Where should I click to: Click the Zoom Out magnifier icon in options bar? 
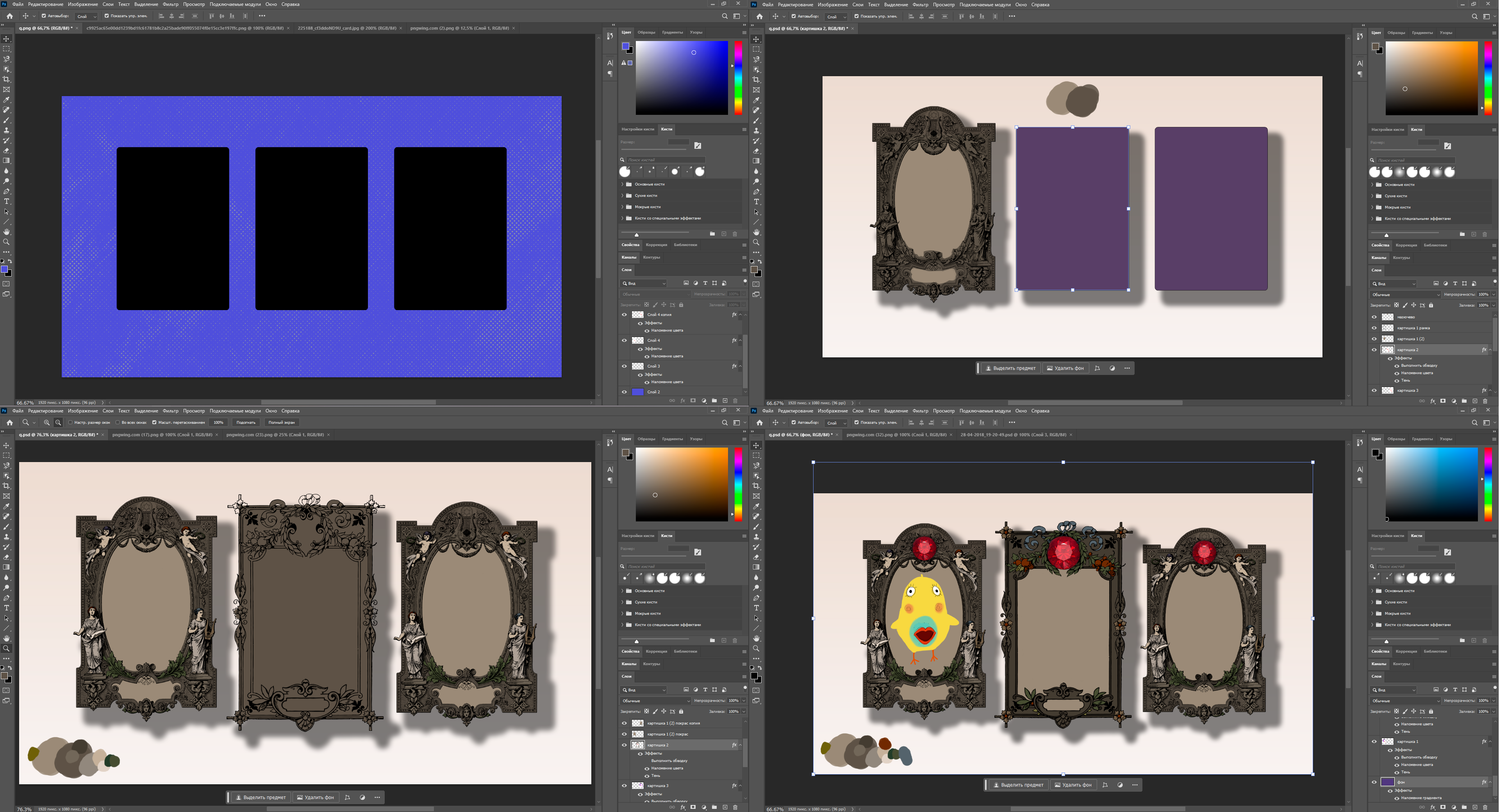(58, 423)
